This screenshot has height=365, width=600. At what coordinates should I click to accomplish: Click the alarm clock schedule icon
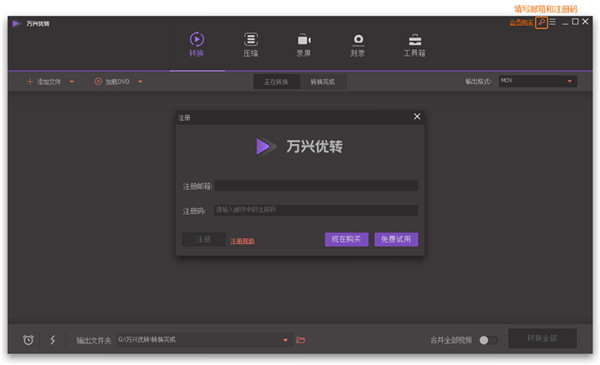click(x=28, y=340)
